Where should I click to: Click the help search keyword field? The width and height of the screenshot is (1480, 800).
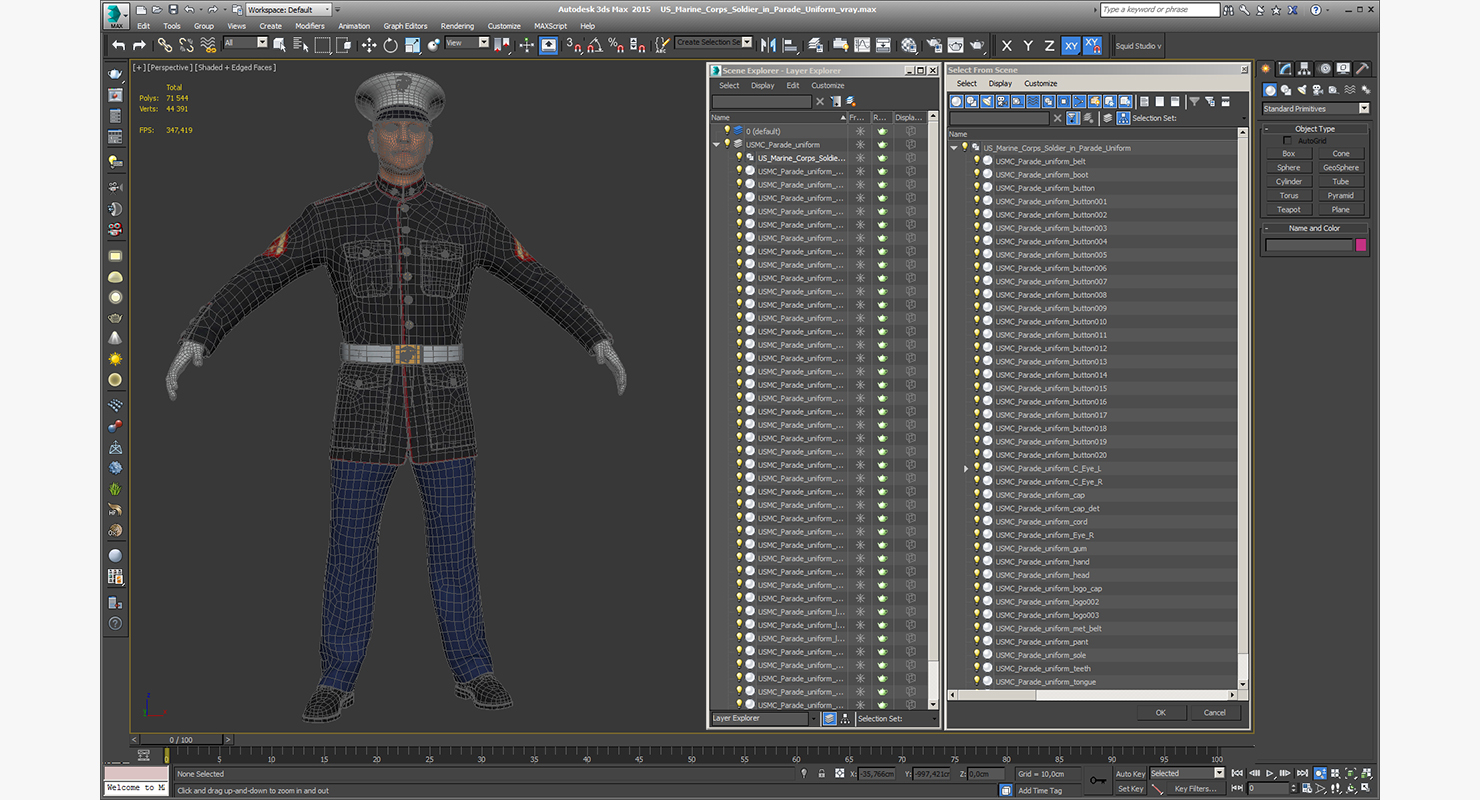click(1160, 10)
